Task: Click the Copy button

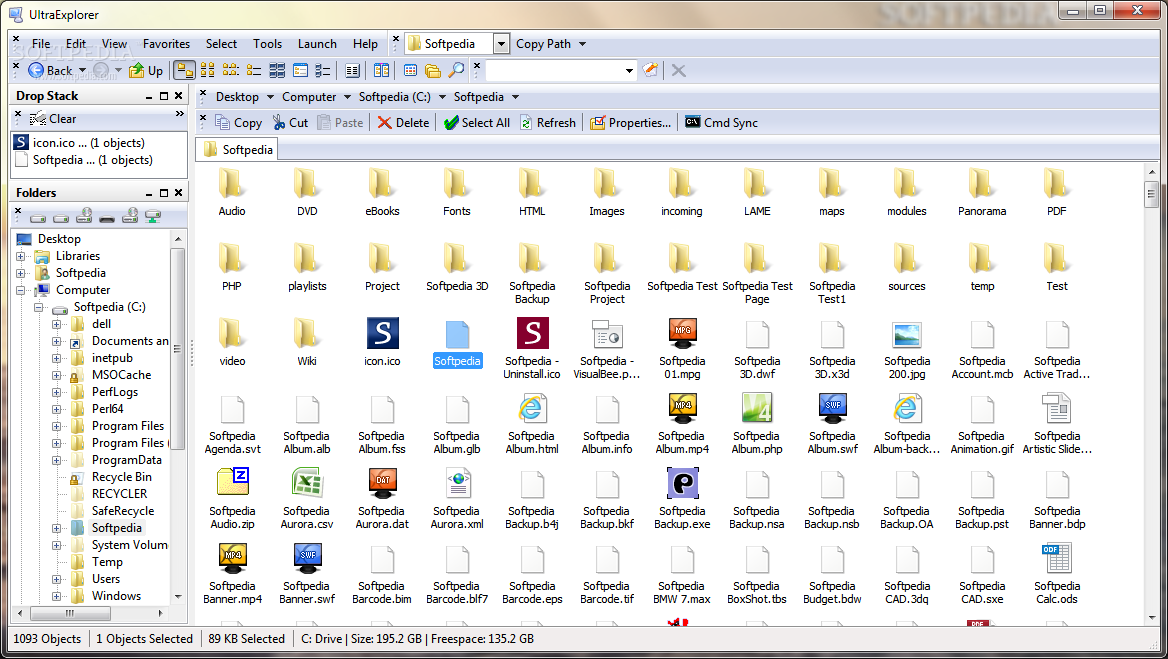Action: [238, 123]
